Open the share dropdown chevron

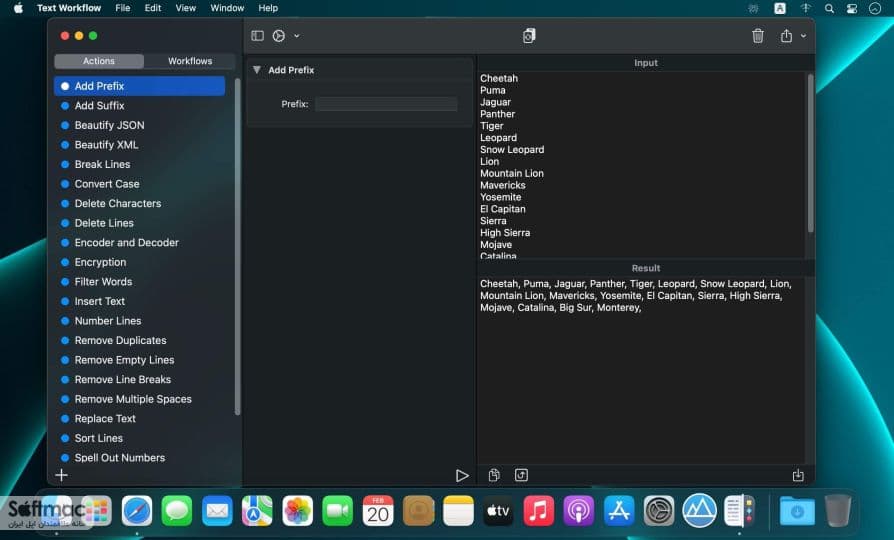click(803, 36)
